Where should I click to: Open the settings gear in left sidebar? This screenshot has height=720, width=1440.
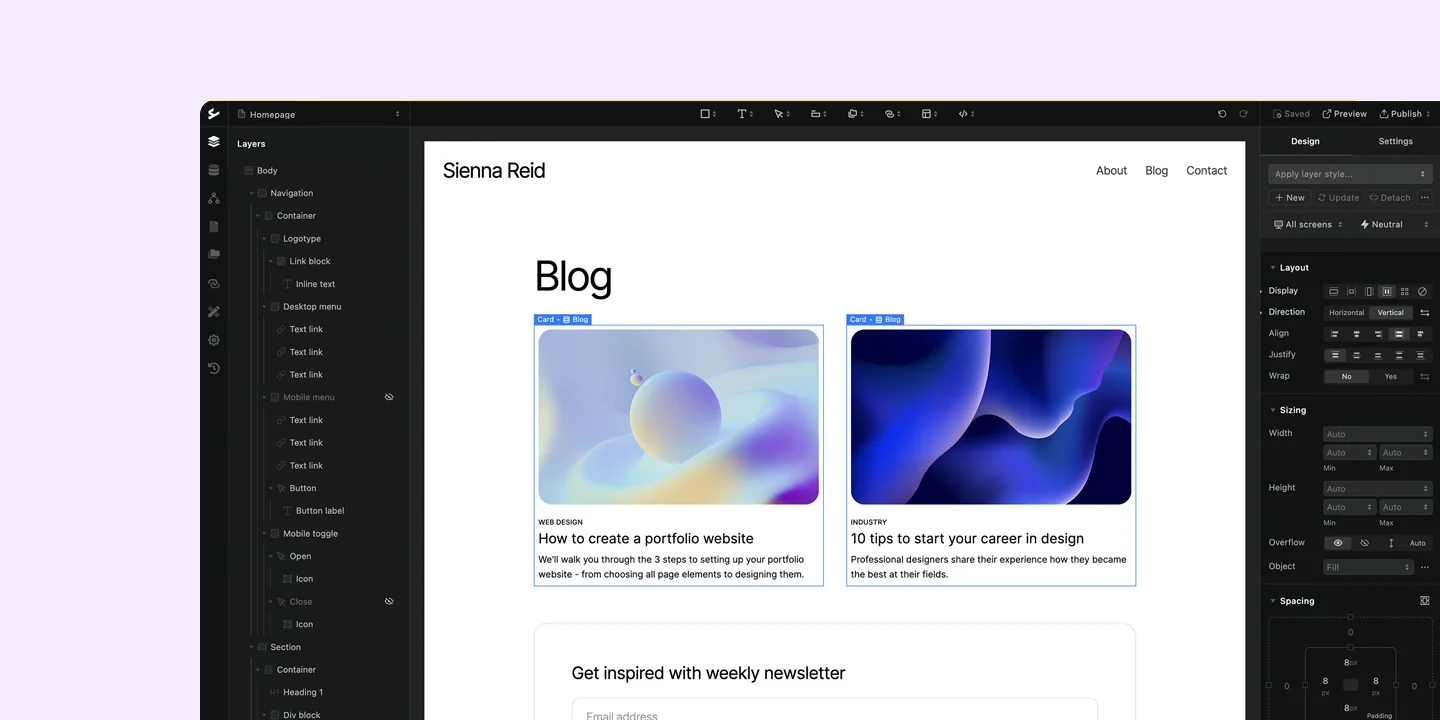(214, 340)
